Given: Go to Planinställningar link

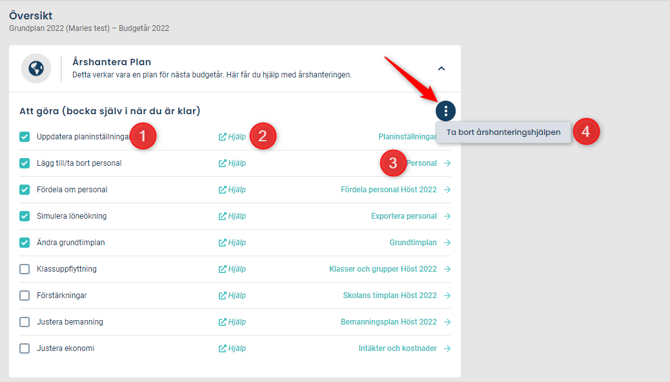Looking at the screenshot, I should coord(407,137).
